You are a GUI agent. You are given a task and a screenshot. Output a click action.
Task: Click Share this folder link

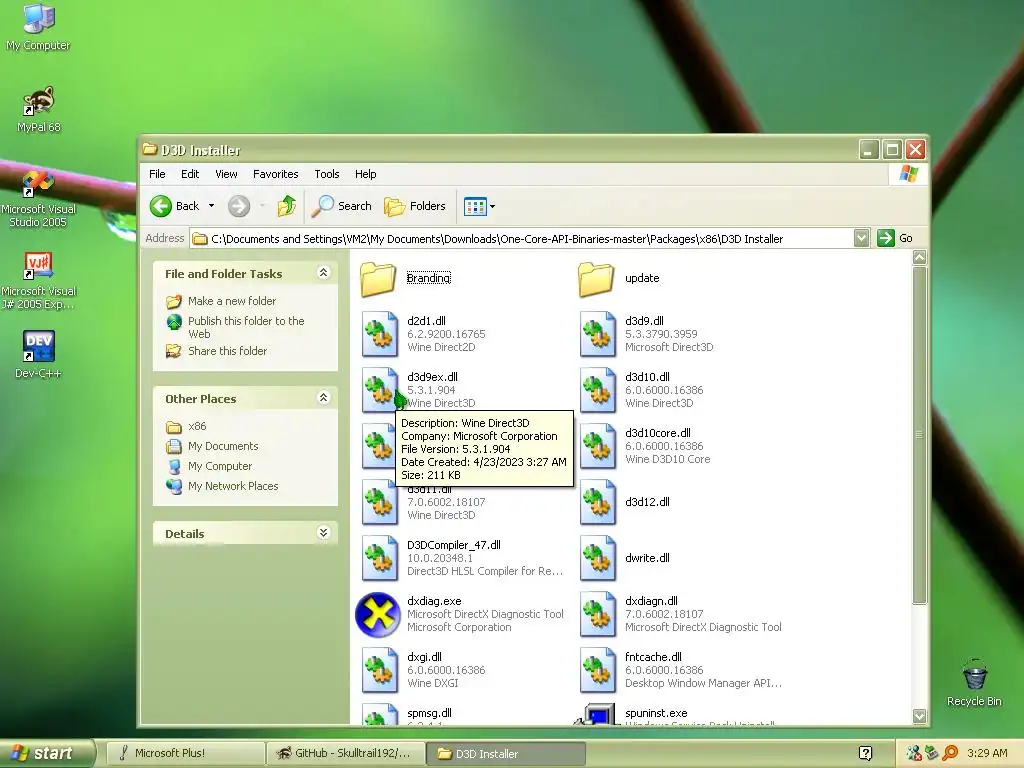(x=227, y=351)
